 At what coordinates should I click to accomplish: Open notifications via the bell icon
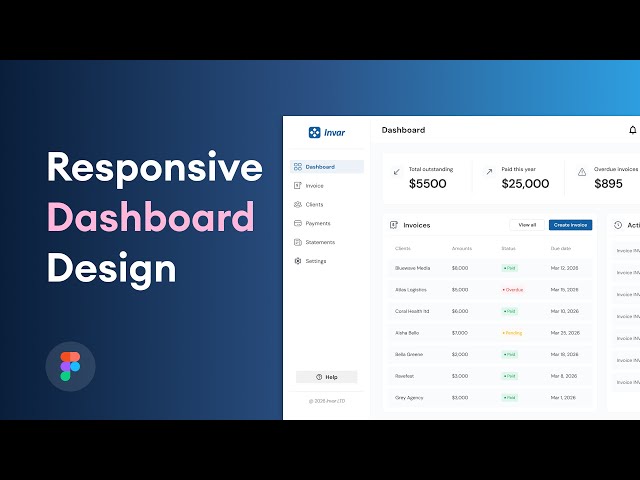click(633, 130)
